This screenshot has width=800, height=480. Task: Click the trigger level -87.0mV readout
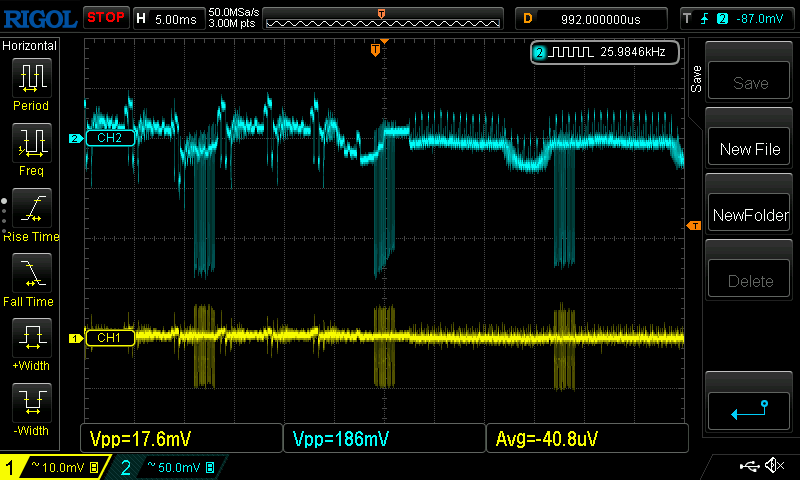click(759, 19)
